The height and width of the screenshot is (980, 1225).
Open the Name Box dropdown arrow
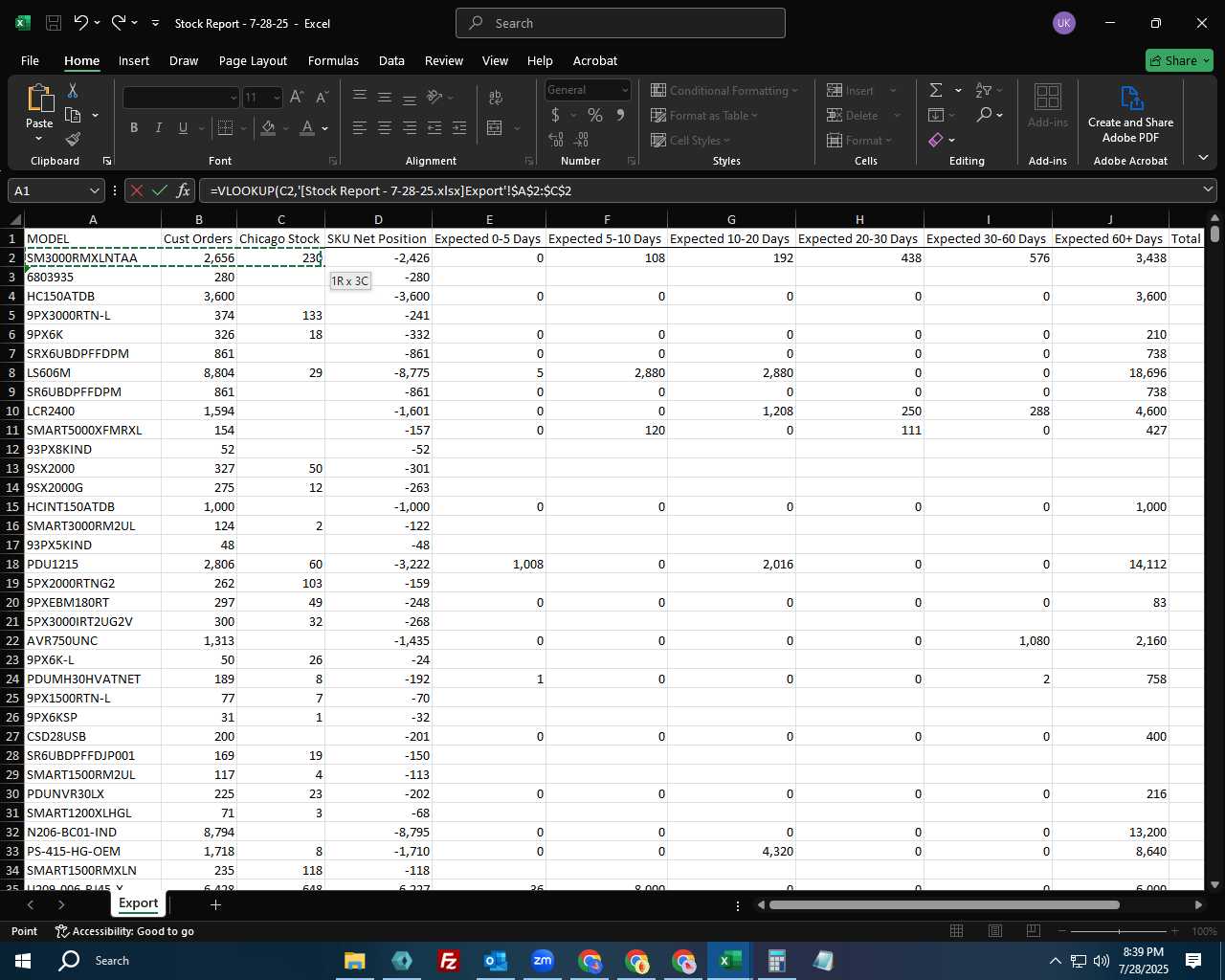click(94, 190)
